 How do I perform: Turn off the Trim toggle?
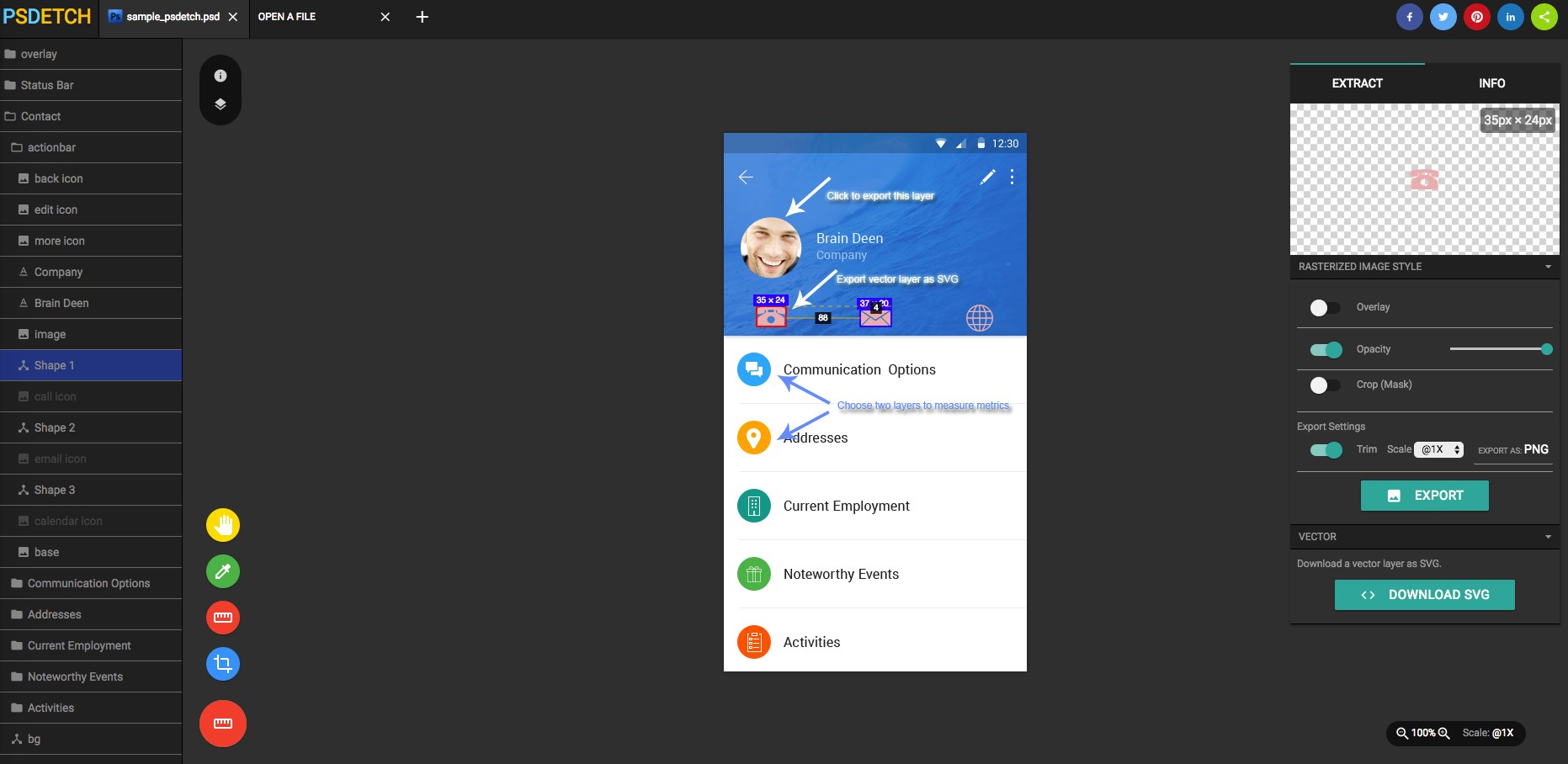point(1326,450)
